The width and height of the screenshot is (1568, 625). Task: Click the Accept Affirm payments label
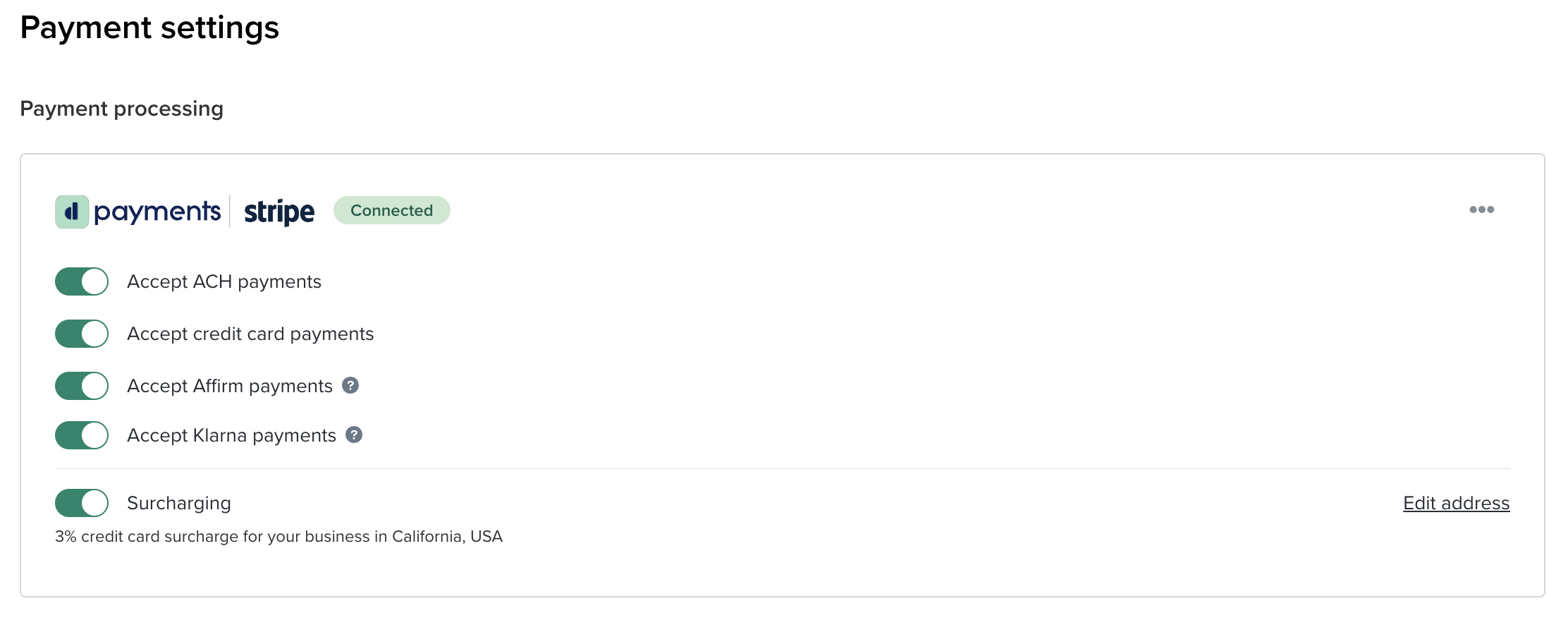point(230,386)
